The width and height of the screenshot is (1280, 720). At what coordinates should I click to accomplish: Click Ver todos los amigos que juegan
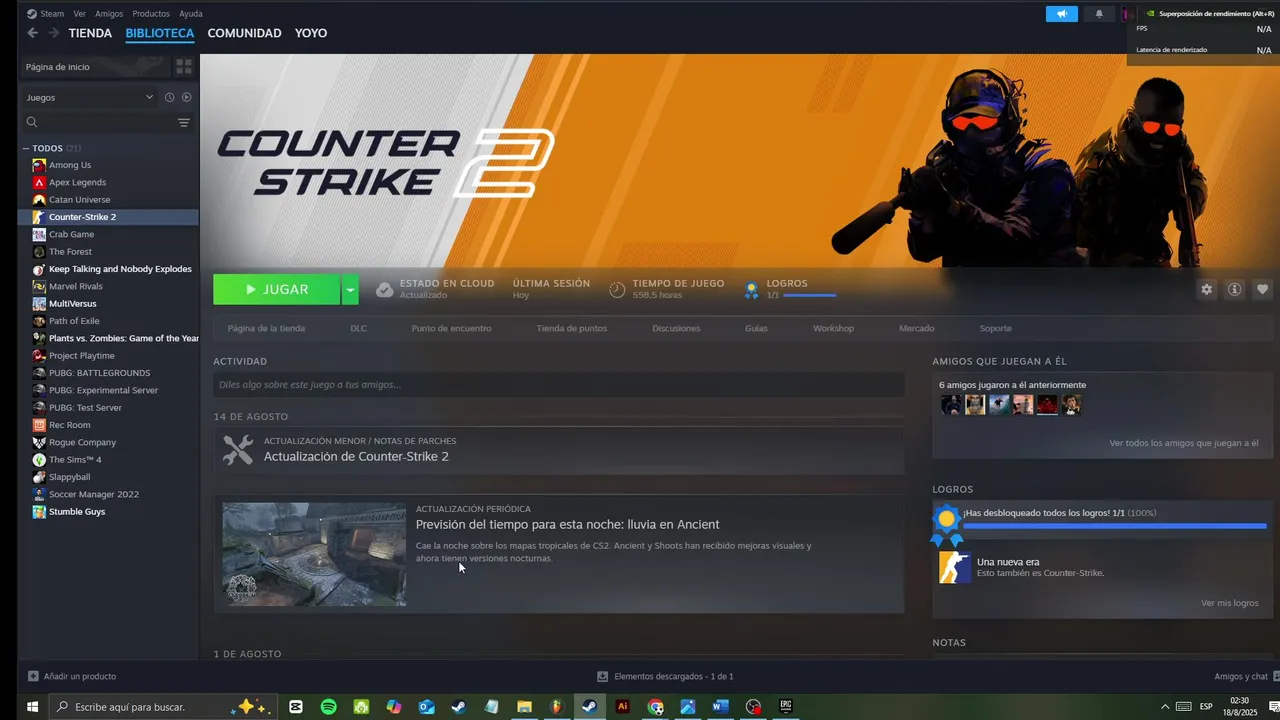1183,443
